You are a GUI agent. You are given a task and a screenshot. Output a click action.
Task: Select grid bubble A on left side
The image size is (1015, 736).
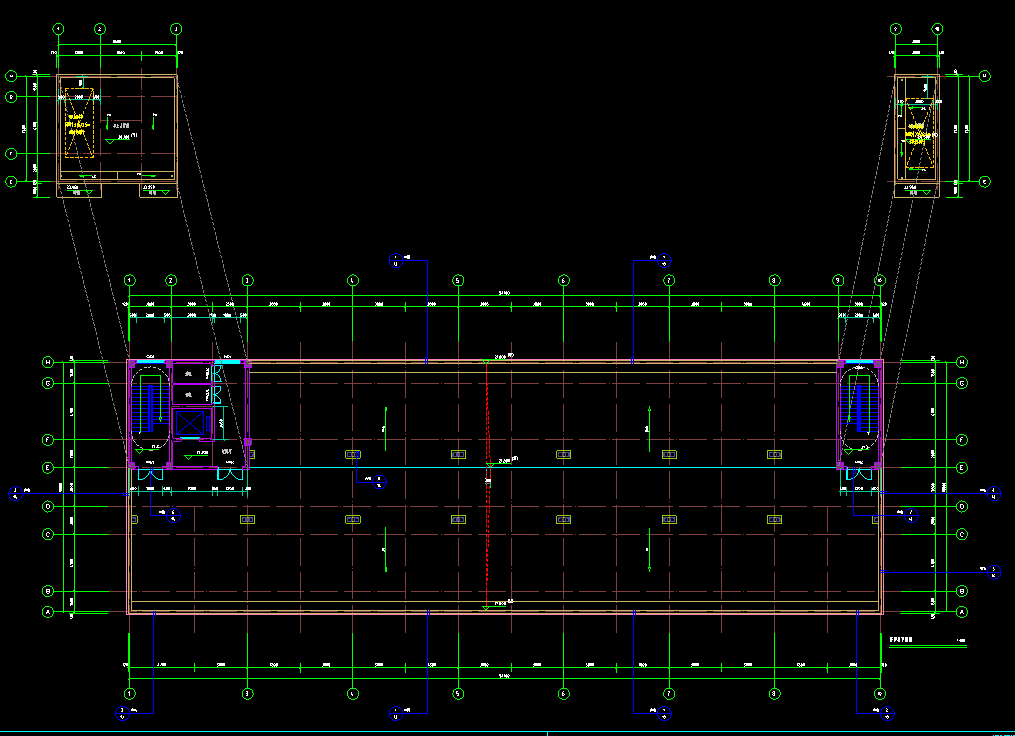coord(47,612)
